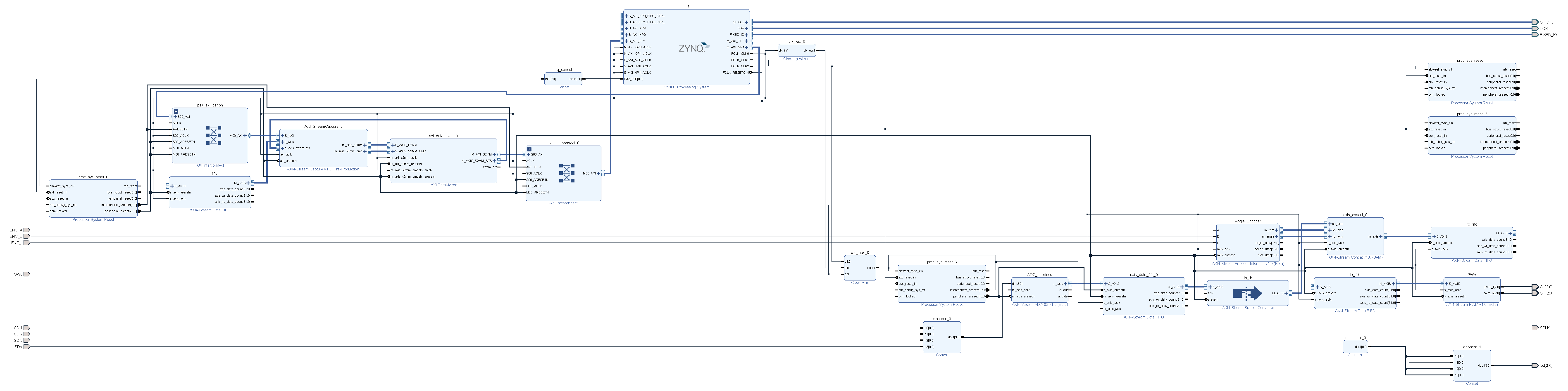Click the crossbar icon in ps7_axi_periph block

(x=214, y=136)
